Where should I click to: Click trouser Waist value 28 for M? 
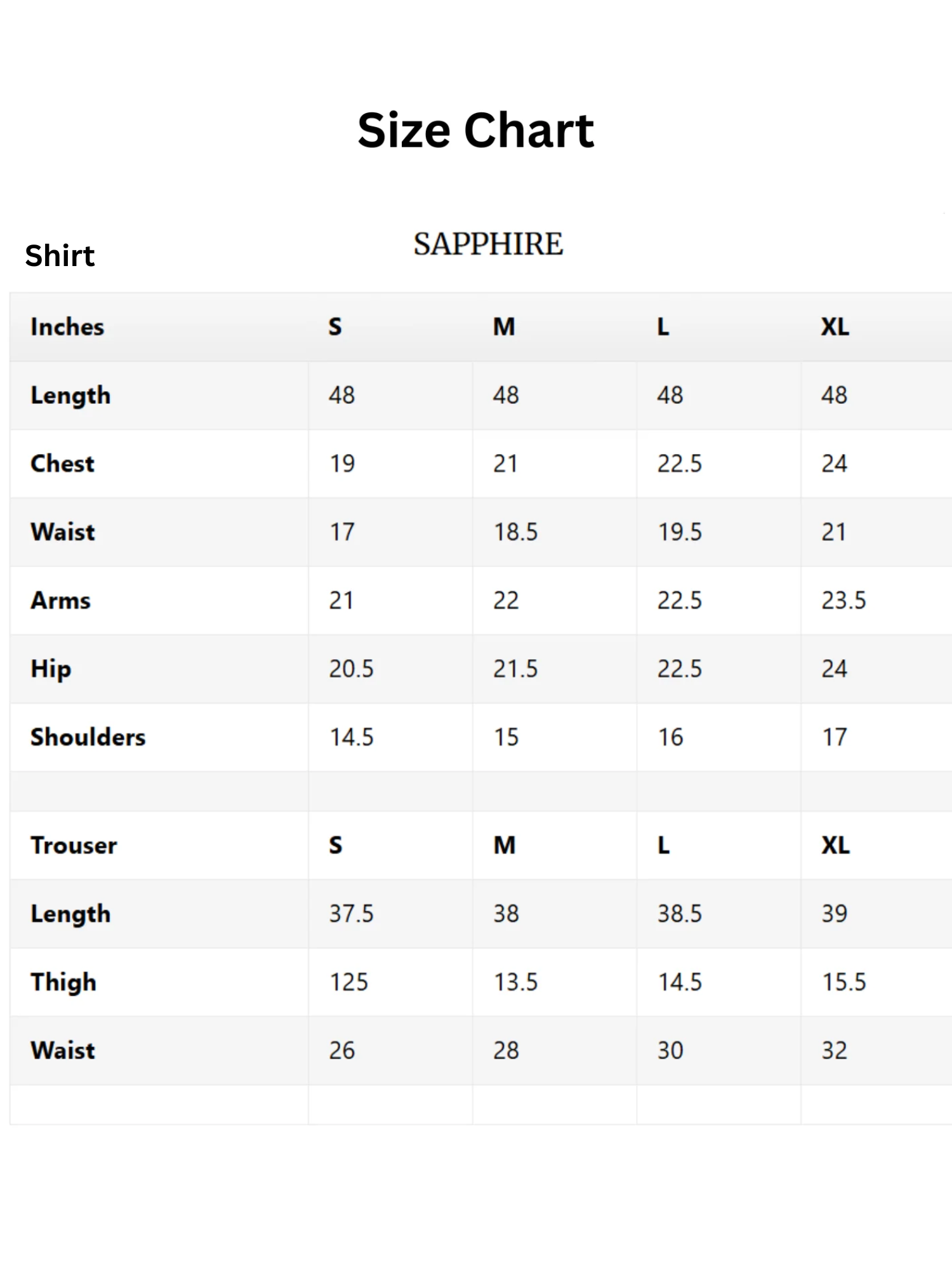click(506, 1050)
